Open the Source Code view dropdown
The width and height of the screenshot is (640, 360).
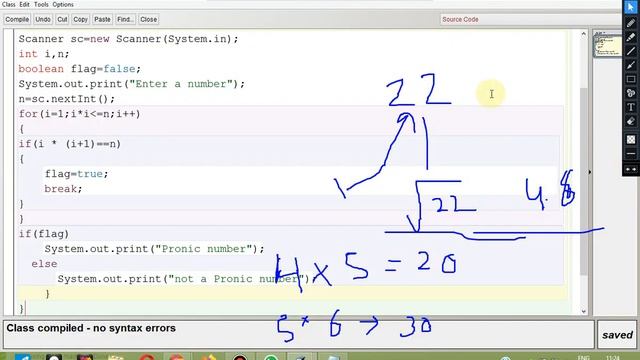[x=531, y=19]
